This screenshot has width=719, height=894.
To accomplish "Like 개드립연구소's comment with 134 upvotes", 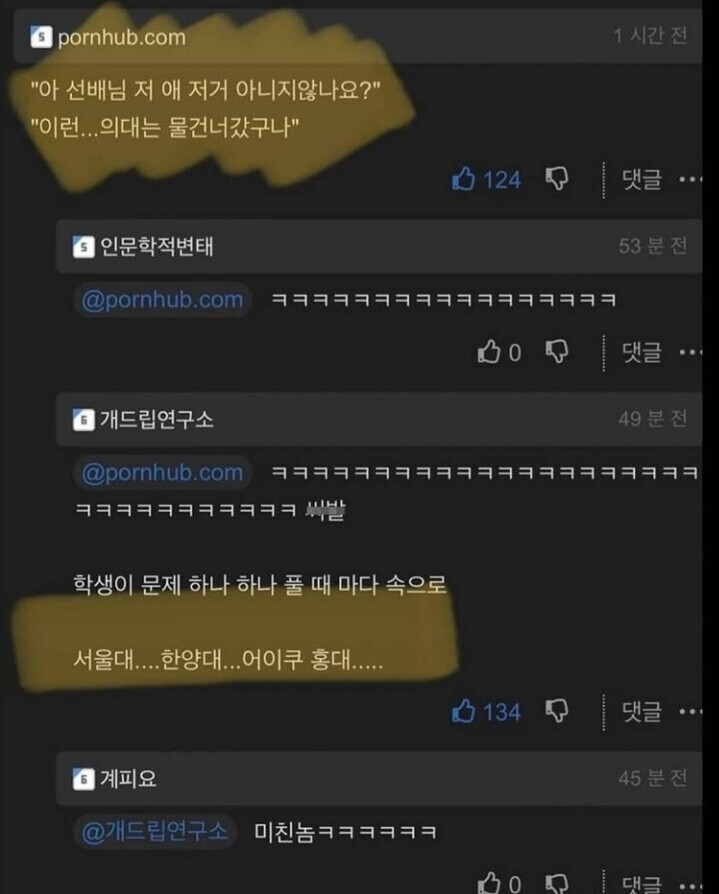I will tap(463, 712).
